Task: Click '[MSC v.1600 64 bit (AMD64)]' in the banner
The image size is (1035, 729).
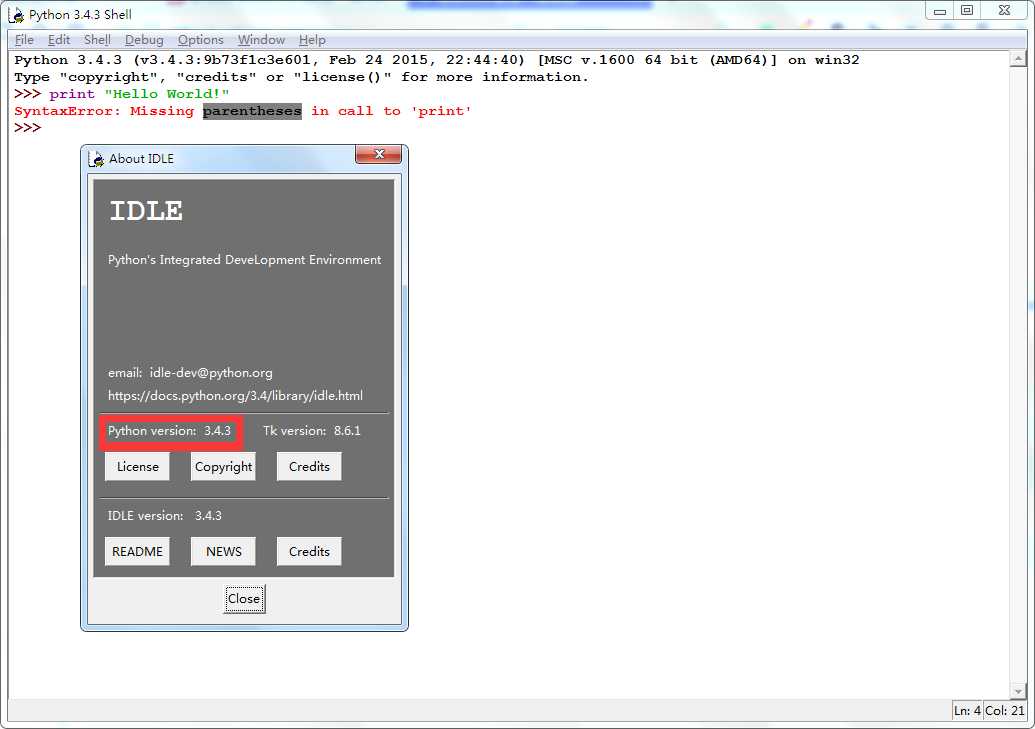Action: click(657, 60)
